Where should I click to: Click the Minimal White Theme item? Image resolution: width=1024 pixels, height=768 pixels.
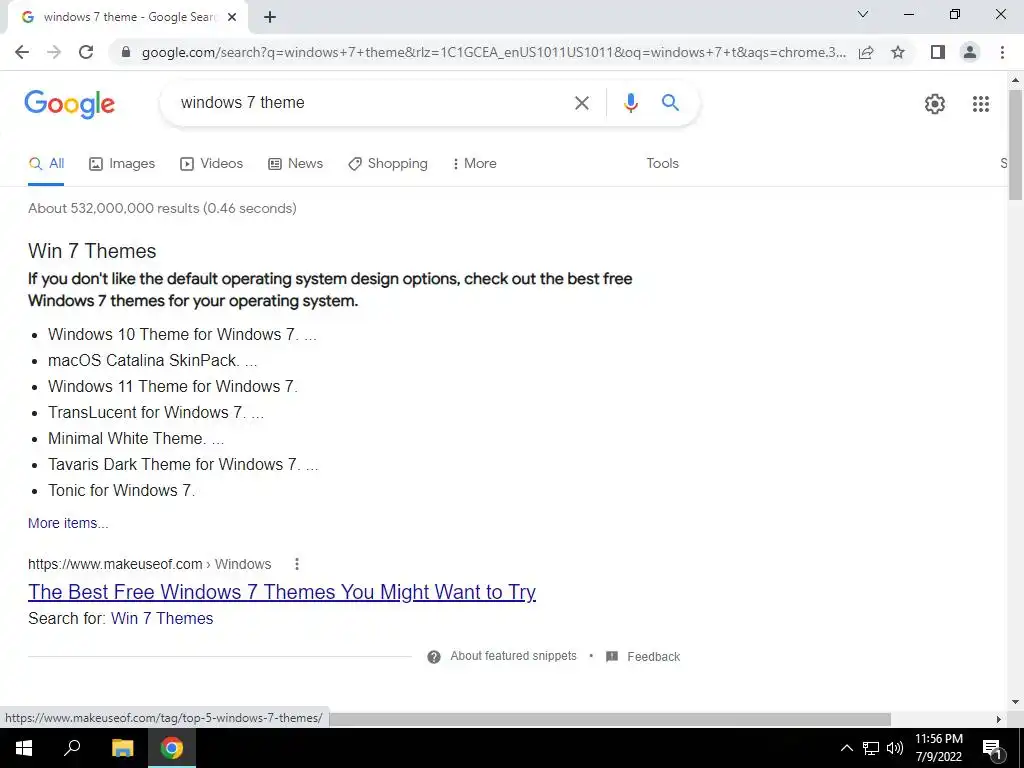click(x=136, y=438)
